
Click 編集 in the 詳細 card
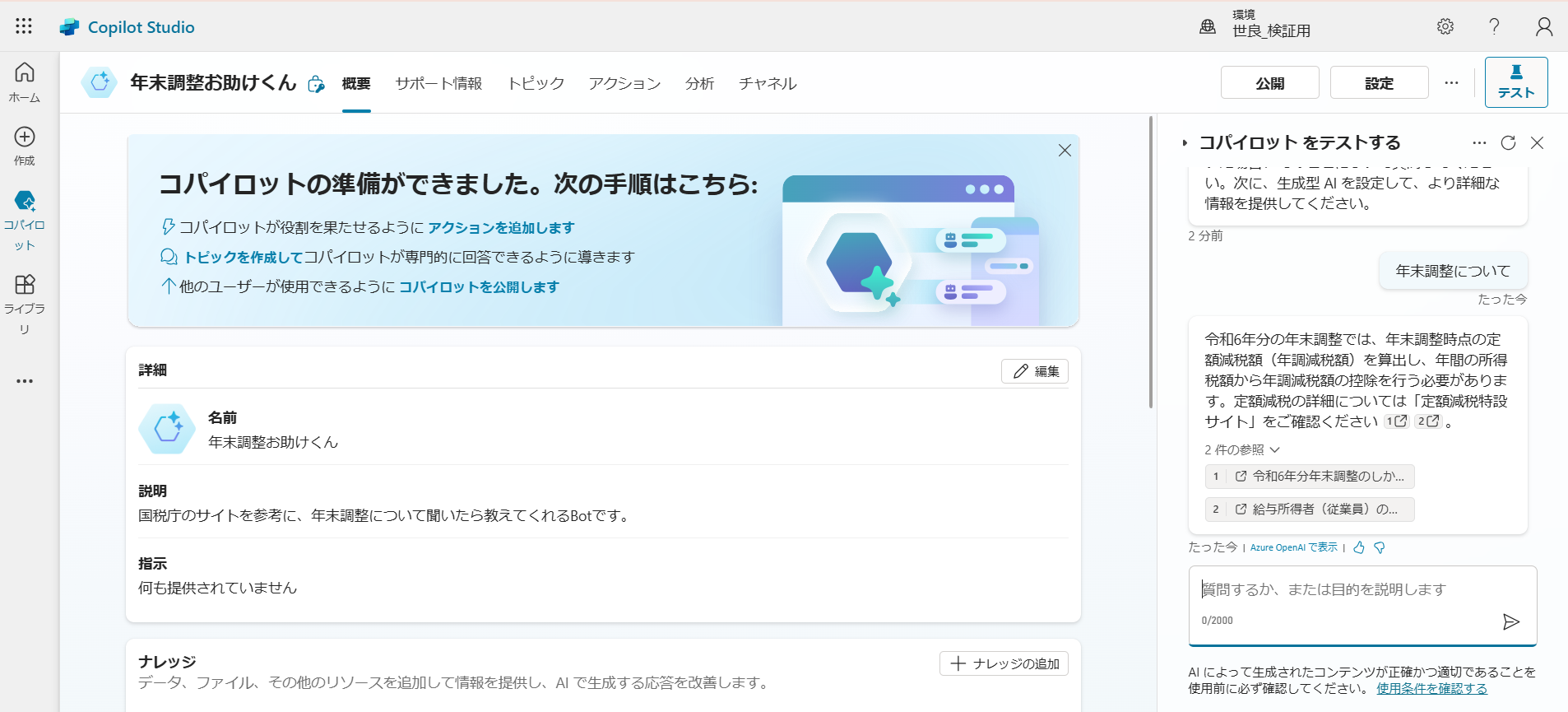click(x=1035, y=371)
